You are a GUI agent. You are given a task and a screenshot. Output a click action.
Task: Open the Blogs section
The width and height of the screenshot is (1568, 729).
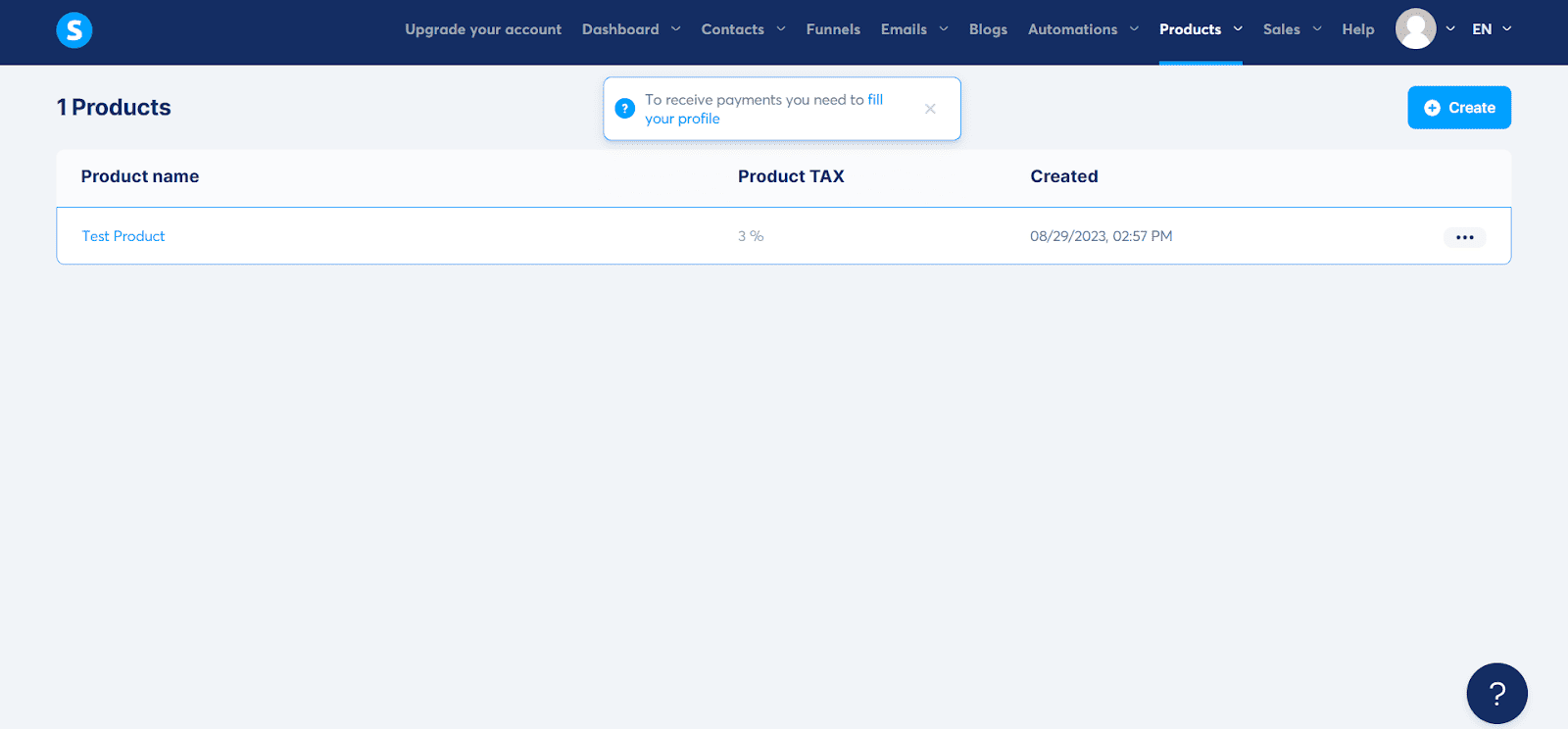tap(988, 29)
